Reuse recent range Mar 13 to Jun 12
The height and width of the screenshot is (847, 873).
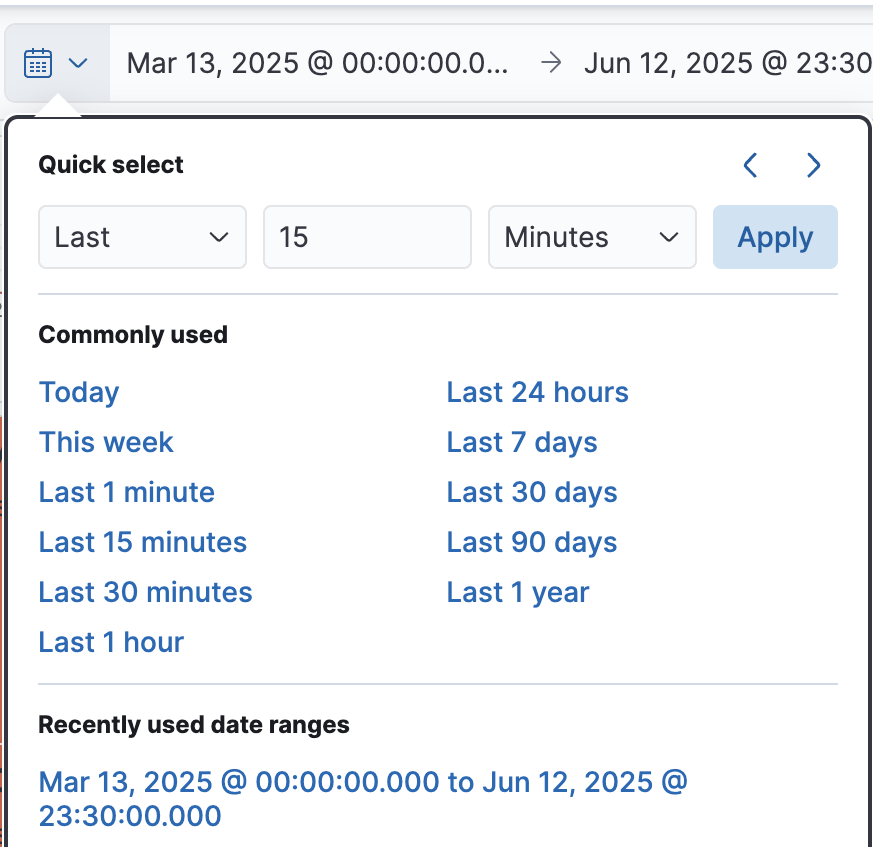pyautogui.click(x=363, y=799)
